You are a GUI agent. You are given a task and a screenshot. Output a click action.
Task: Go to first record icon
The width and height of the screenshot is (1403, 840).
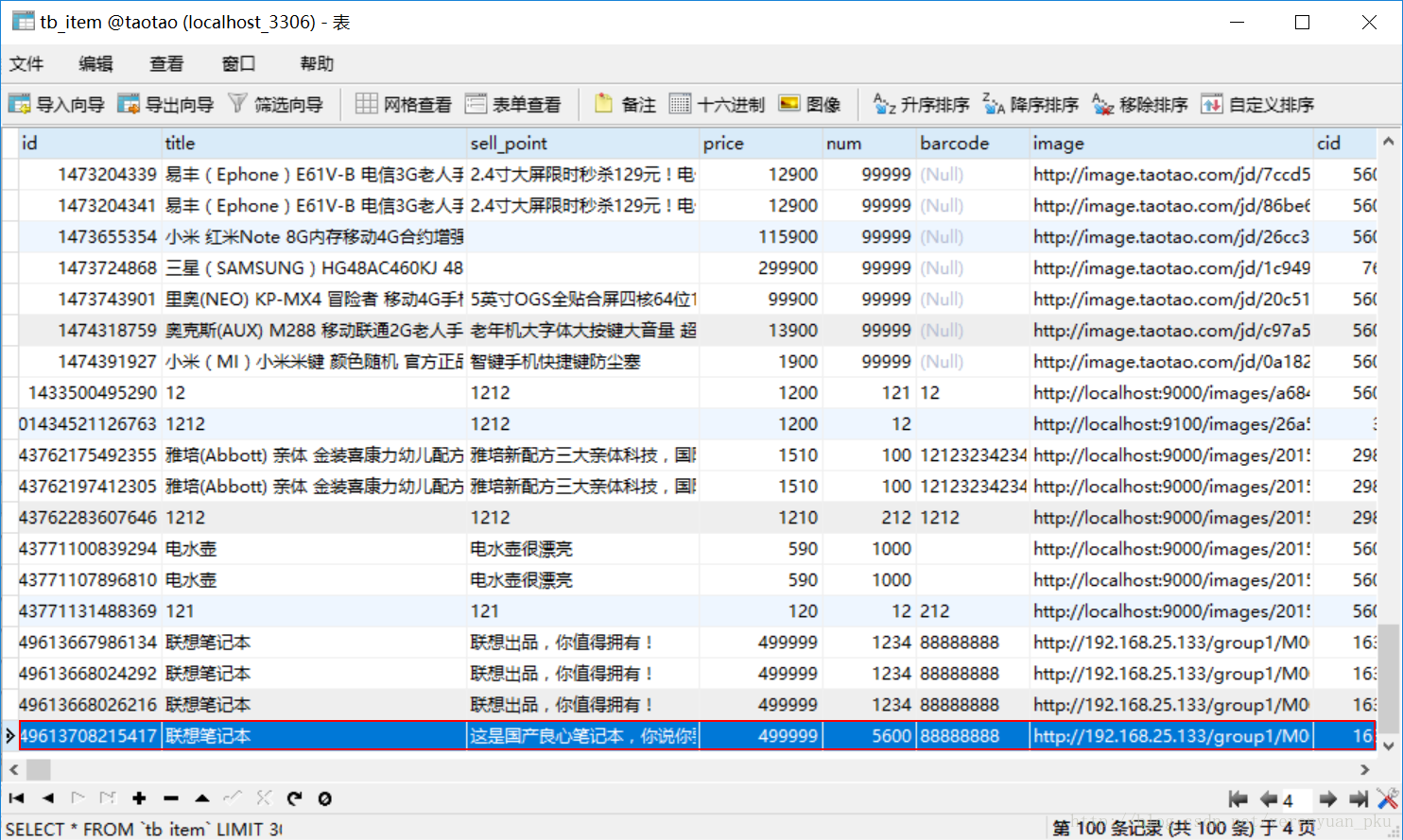tap(17, 798)
